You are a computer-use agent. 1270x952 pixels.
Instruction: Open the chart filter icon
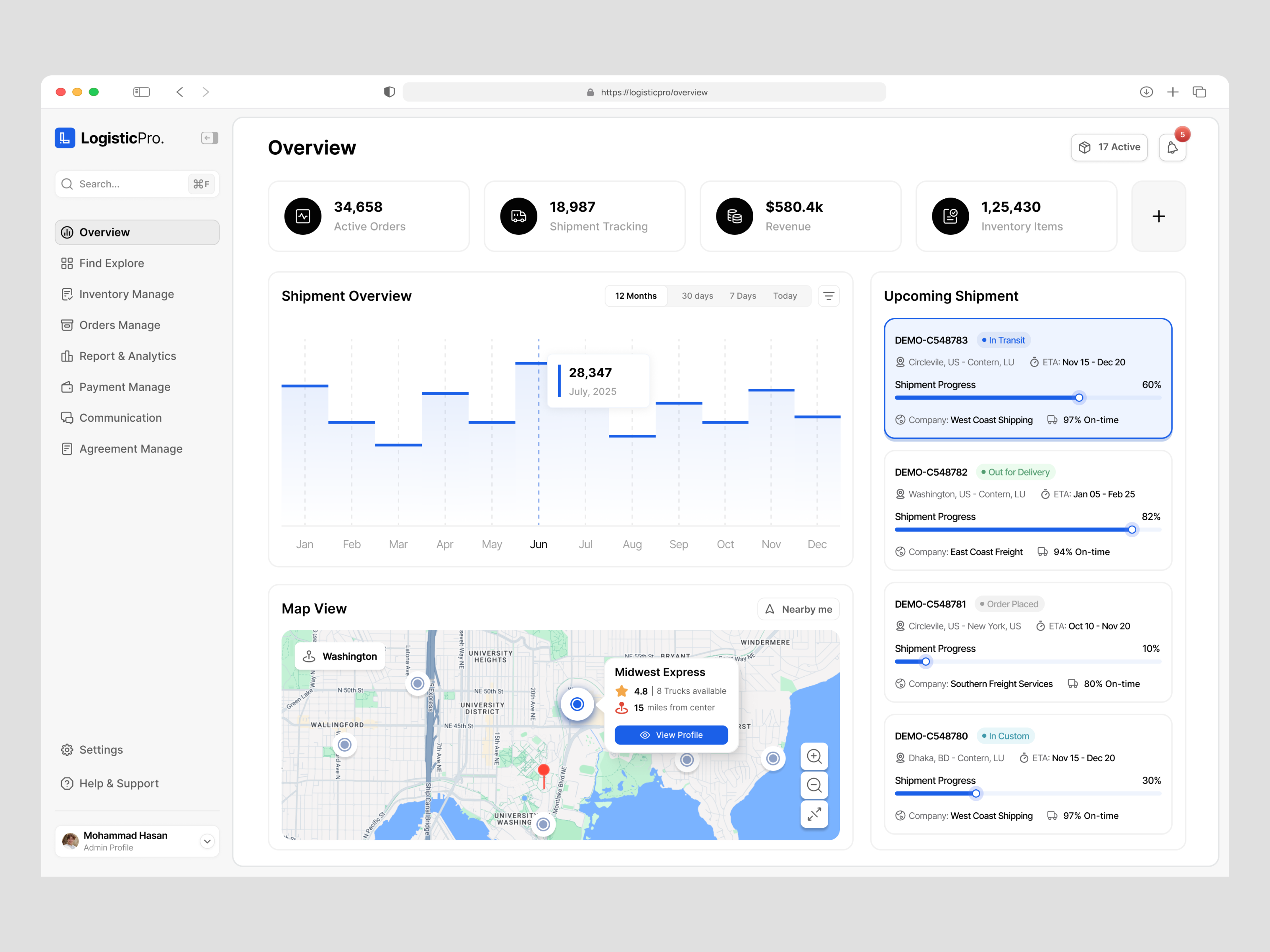coord(829,296)
